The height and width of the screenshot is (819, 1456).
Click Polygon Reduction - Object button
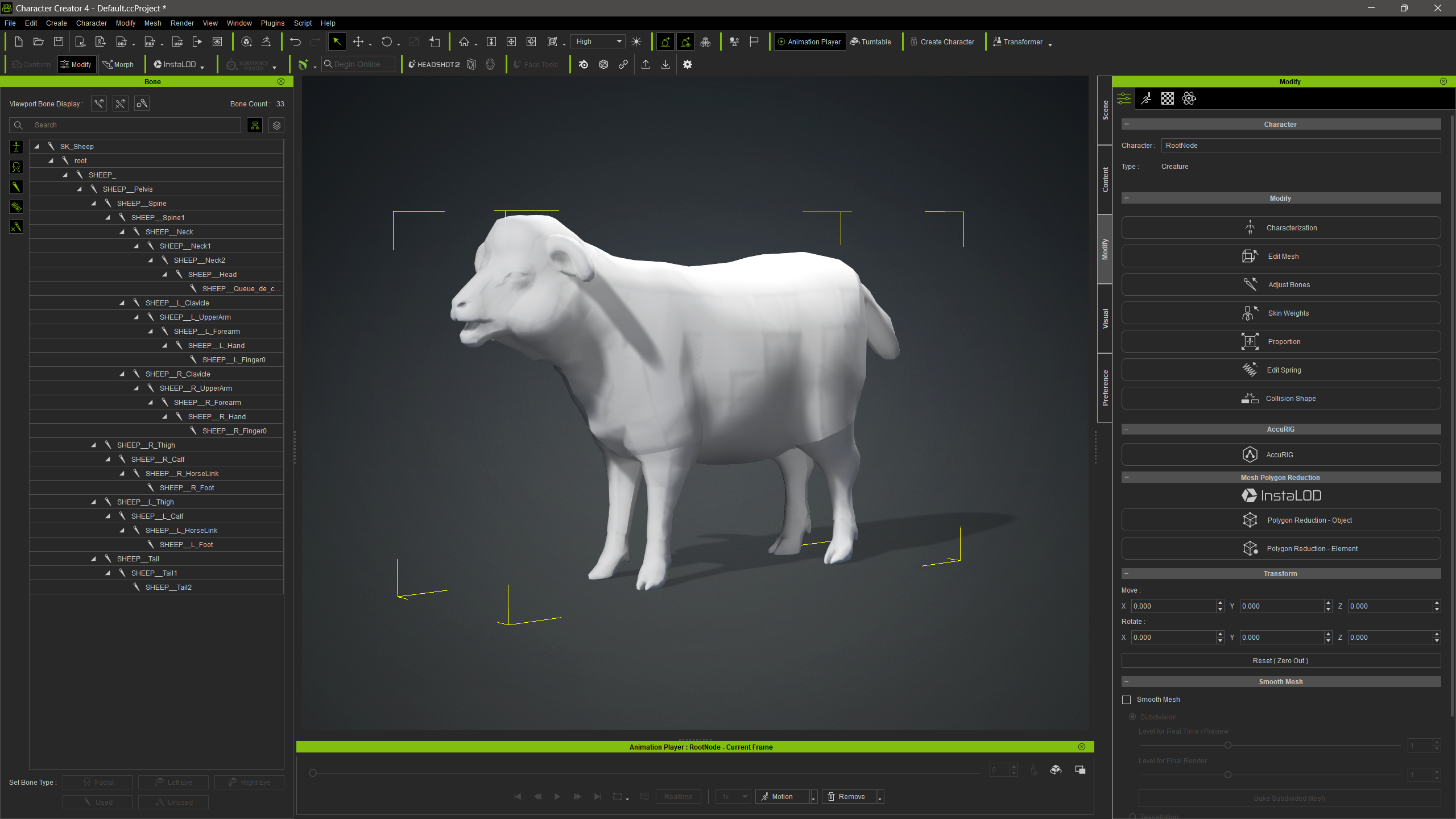pos(1281,520)
